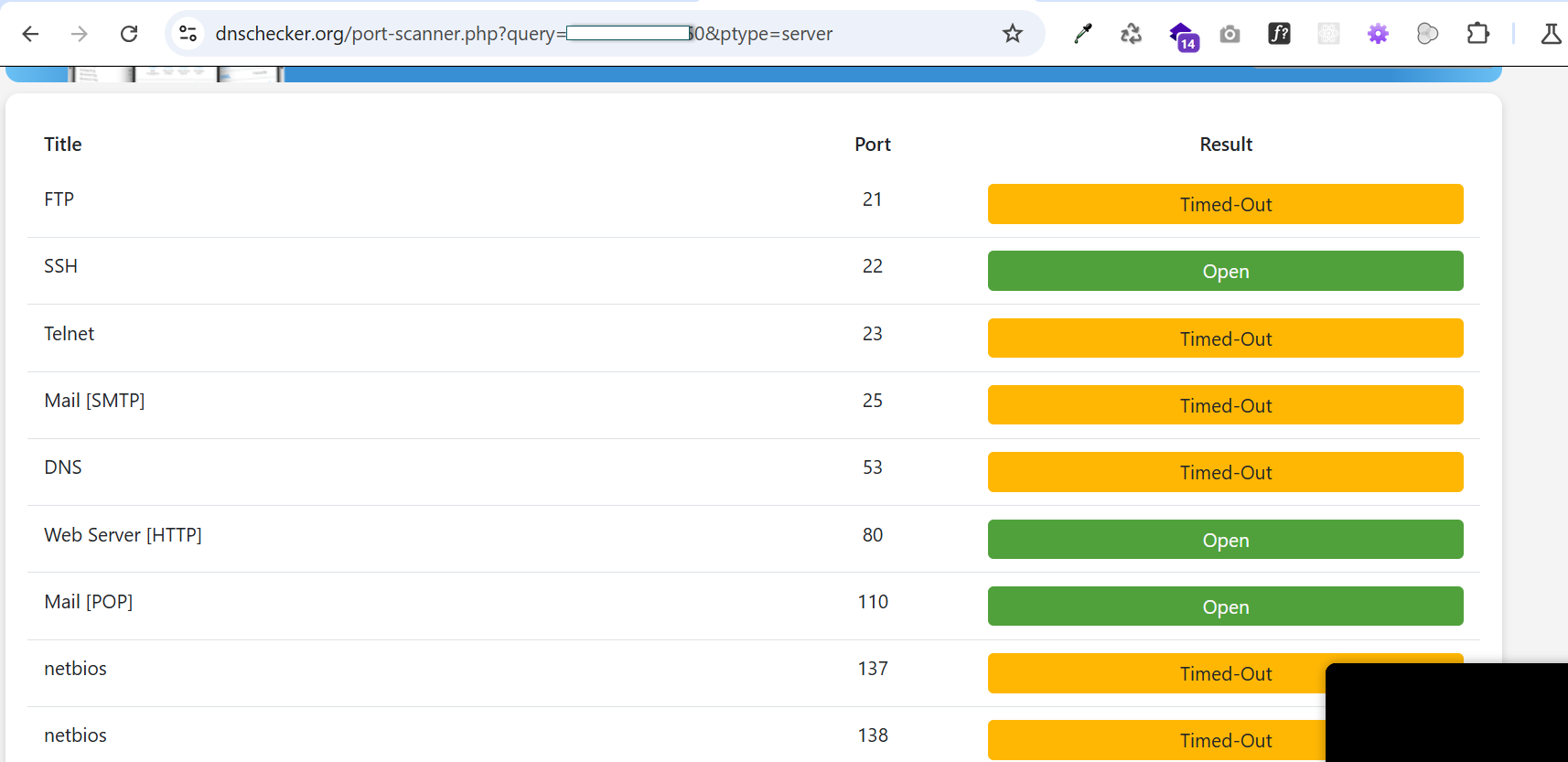Click the Open result for Mail POP
The height and width of the screenshot is (762, 1568).
pyautogui.click(x=1225, y=607)
